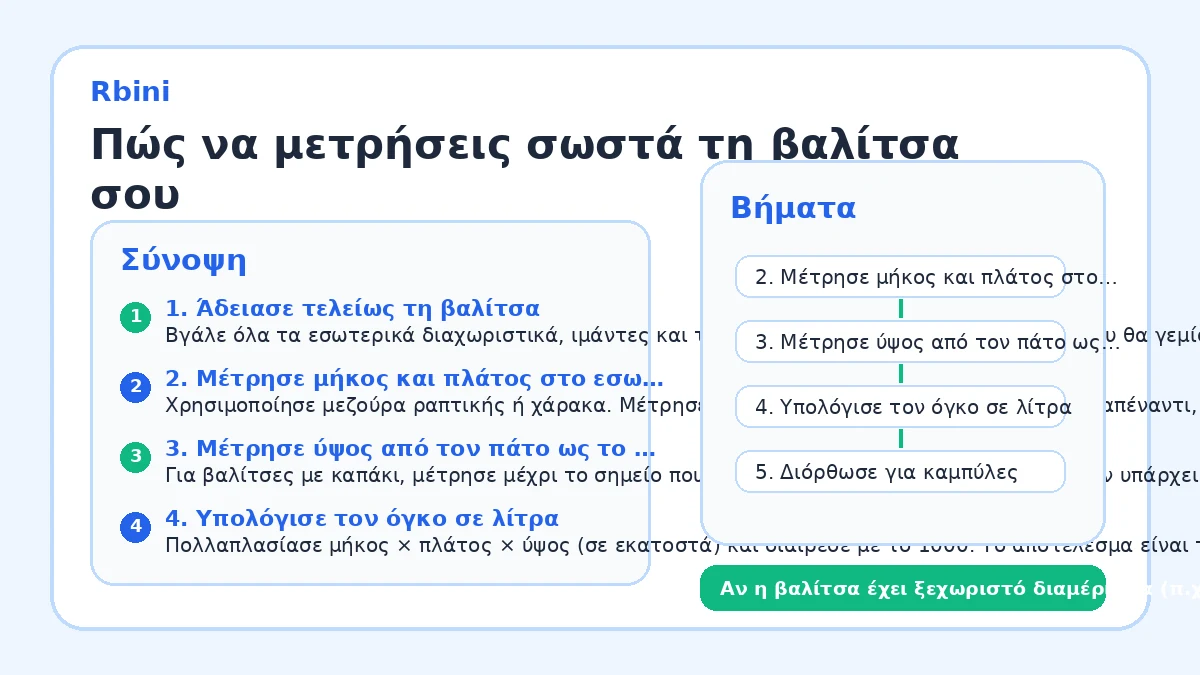Select step box '4. Υπολόγισε τον όγκο σε λίτρα'
This screenshot has height=675, width=1200.
pyautogui.click(x=901, y=407)
